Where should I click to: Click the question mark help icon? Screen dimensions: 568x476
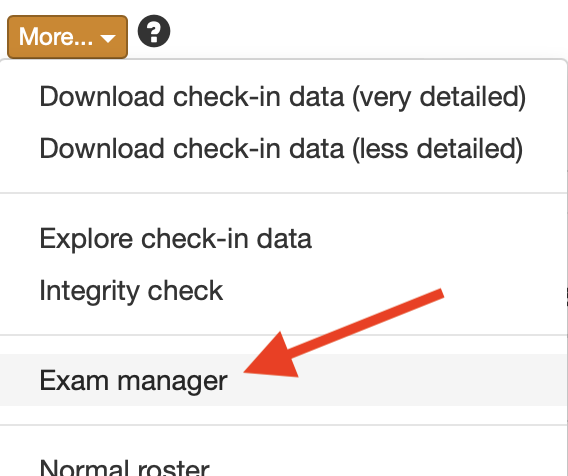click(x=154, y=31)
